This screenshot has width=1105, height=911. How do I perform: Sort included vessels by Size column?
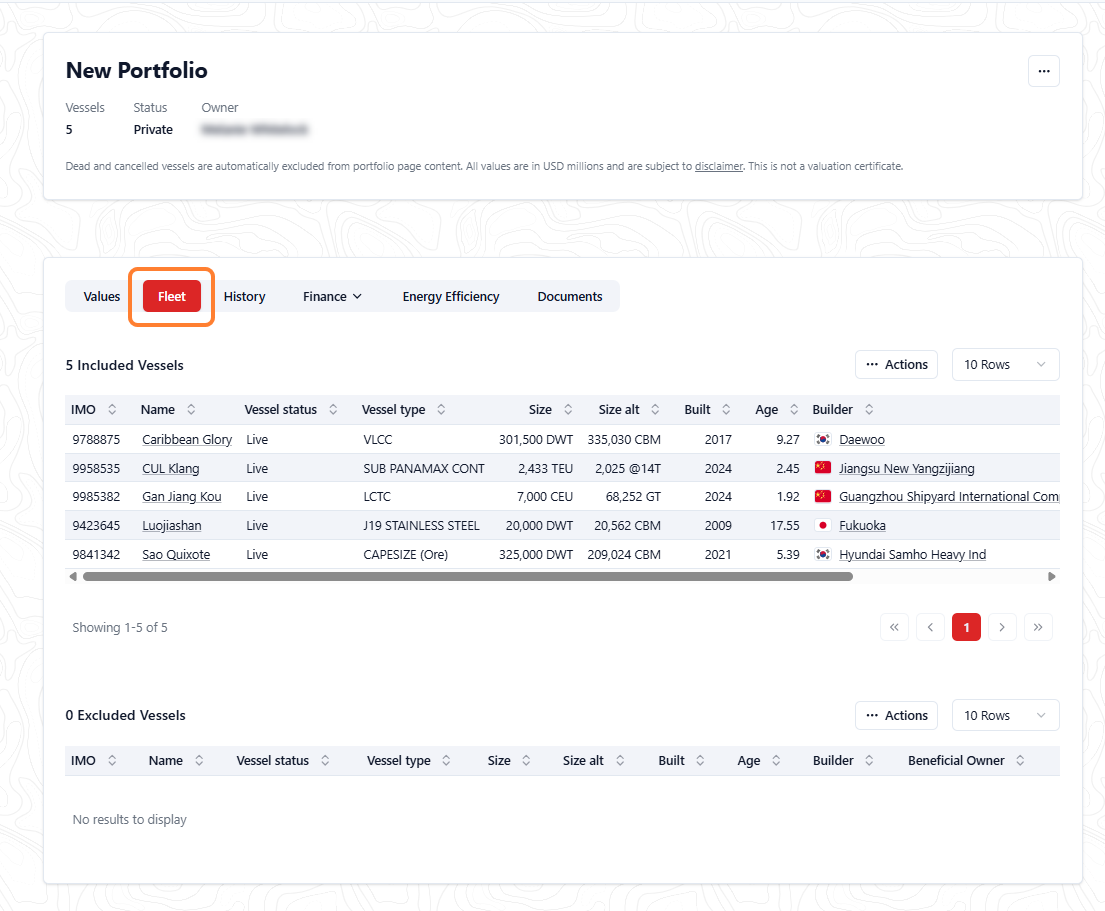(568, 409)
